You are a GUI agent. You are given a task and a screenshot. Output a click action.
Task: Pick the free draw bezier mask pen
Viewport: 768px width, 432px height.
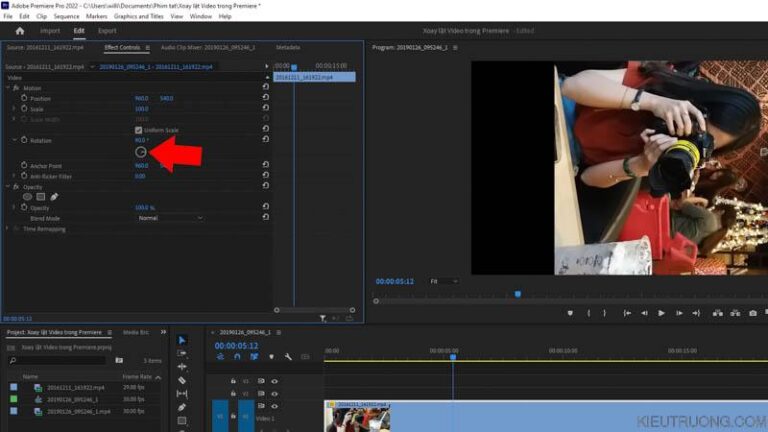(x=54, y=197)
